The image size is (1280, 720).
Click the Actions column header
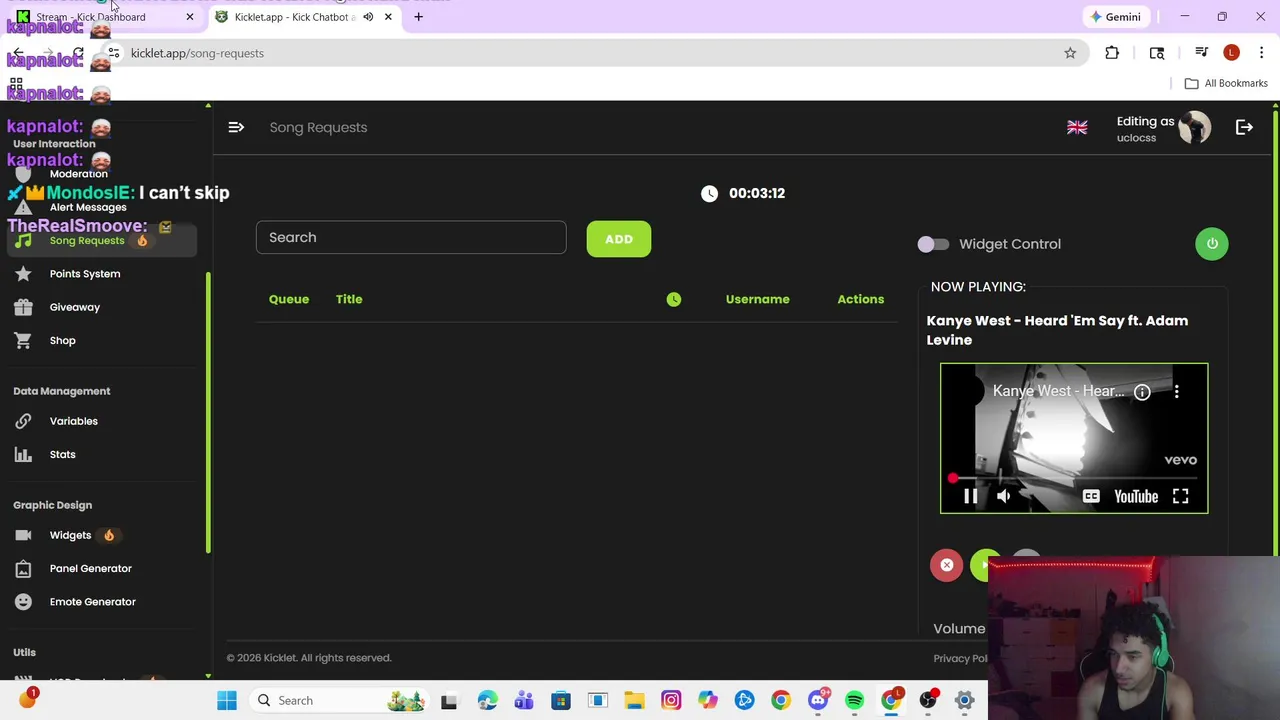860,299
